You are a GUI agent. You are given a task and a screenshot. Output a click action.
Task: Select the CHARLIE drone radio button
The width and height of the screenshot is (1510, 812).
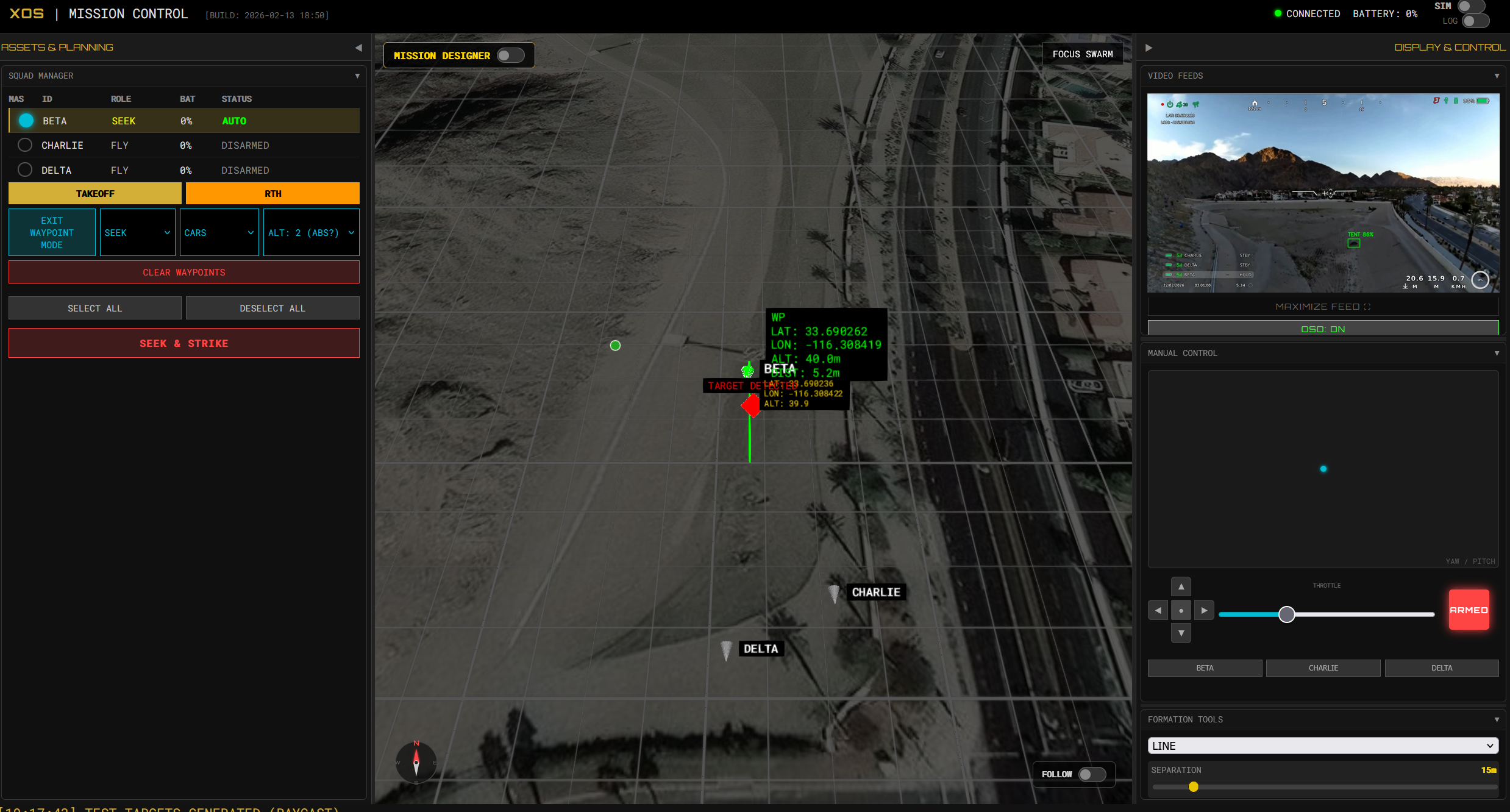click(x=25, y=145)
